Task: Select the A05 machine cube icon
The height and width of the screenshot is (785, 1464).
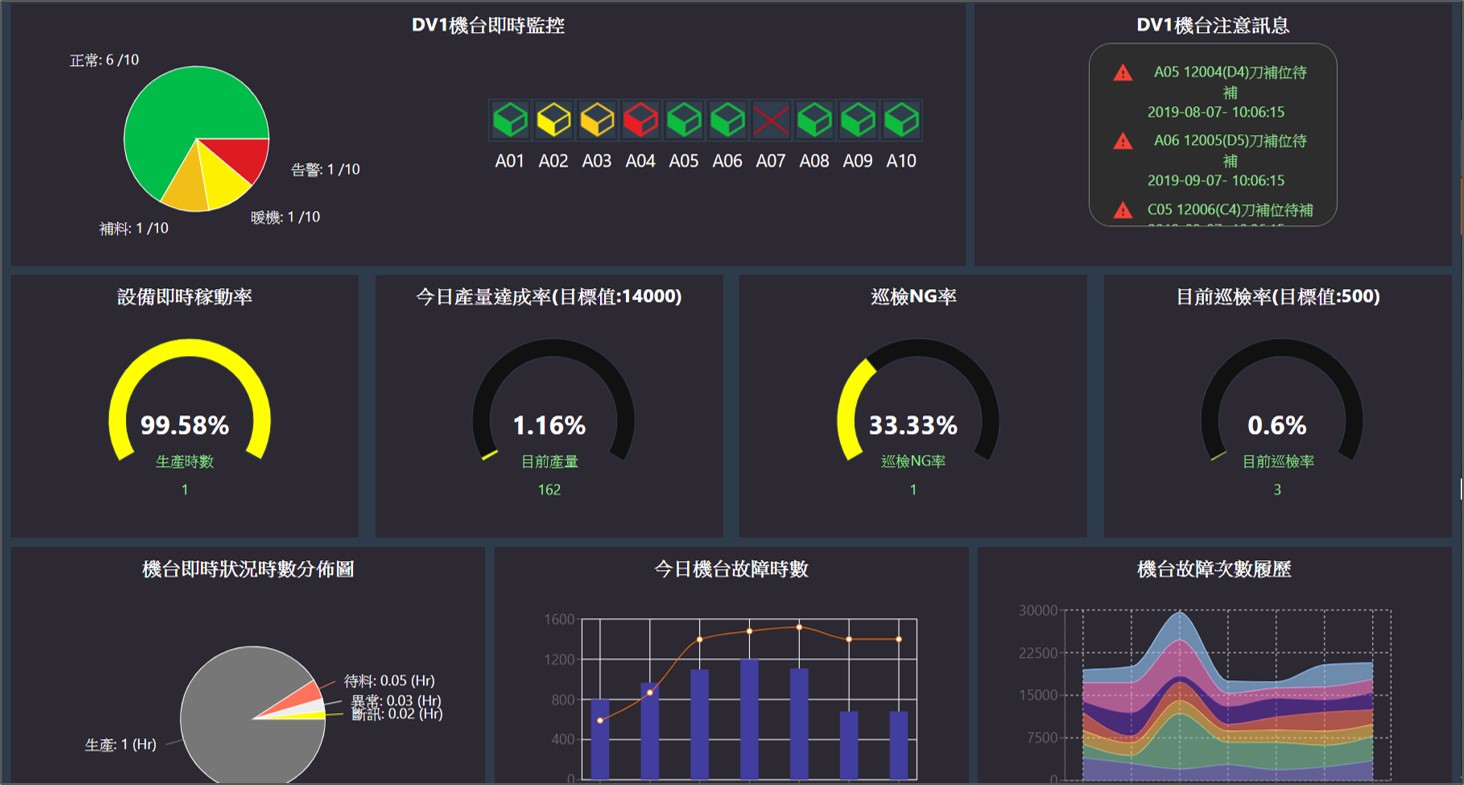Action: click(x=684, y=120)
